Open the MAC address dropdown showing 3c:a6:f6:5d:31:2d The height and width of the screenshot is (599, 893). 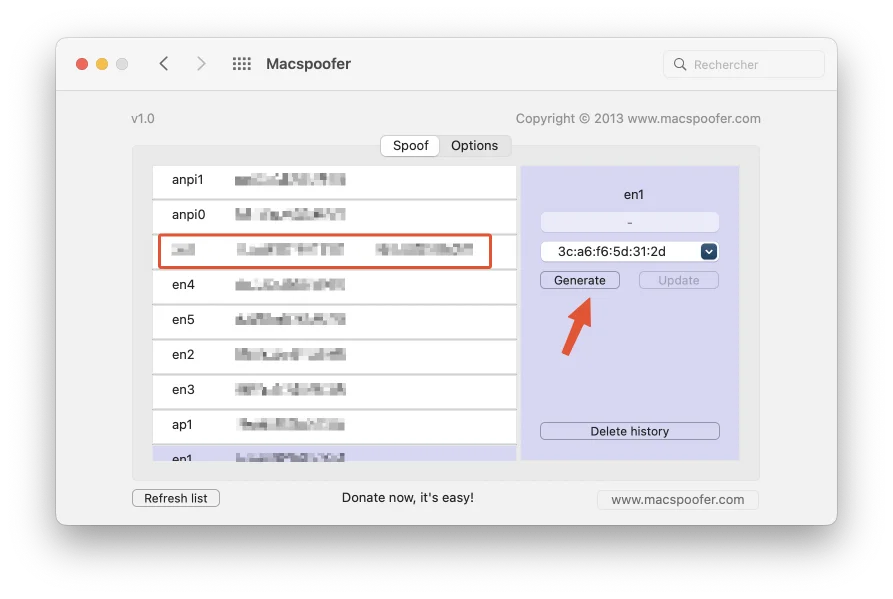pos(709,251)
